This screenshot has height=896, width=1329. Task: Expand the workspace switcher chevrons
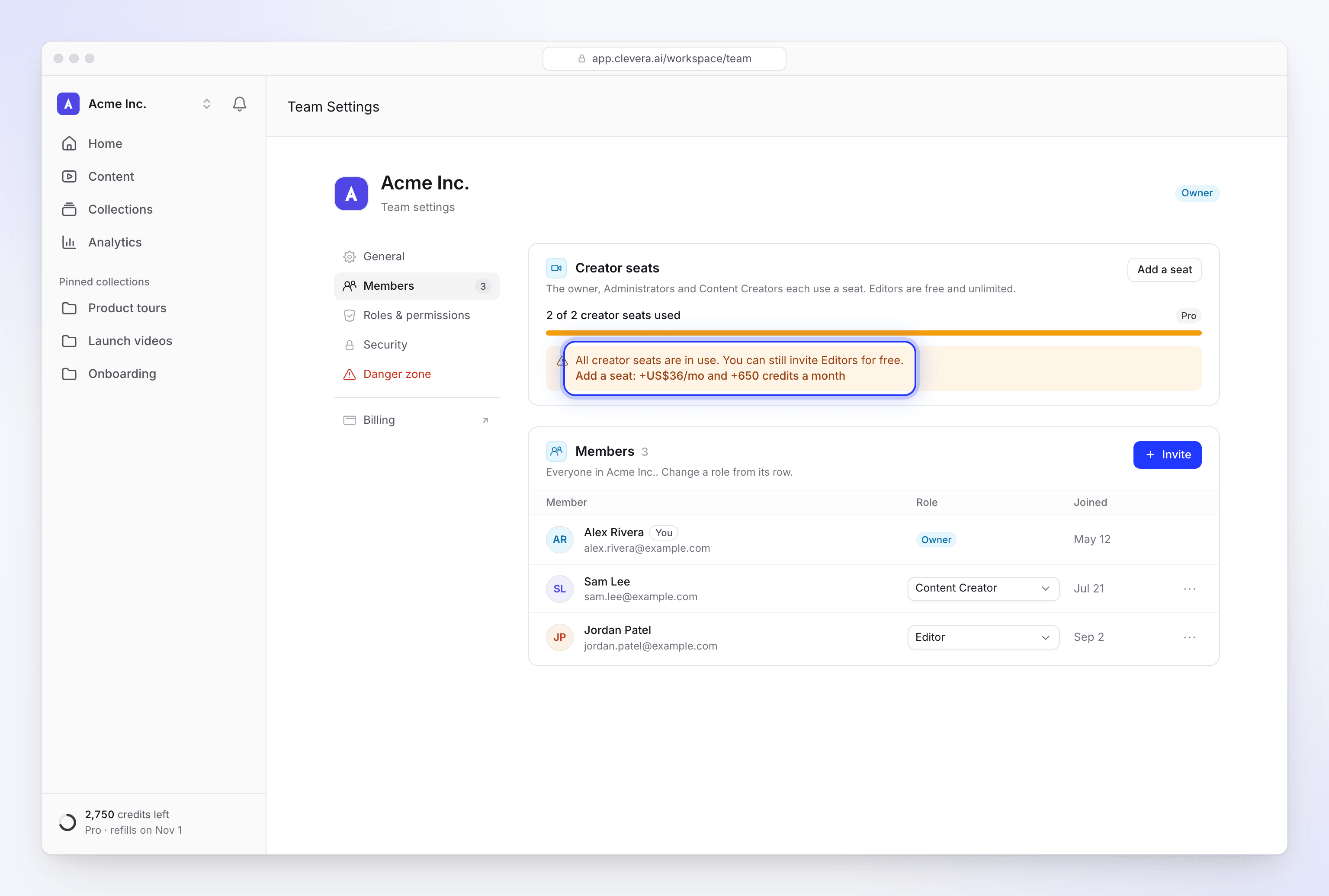207,104
